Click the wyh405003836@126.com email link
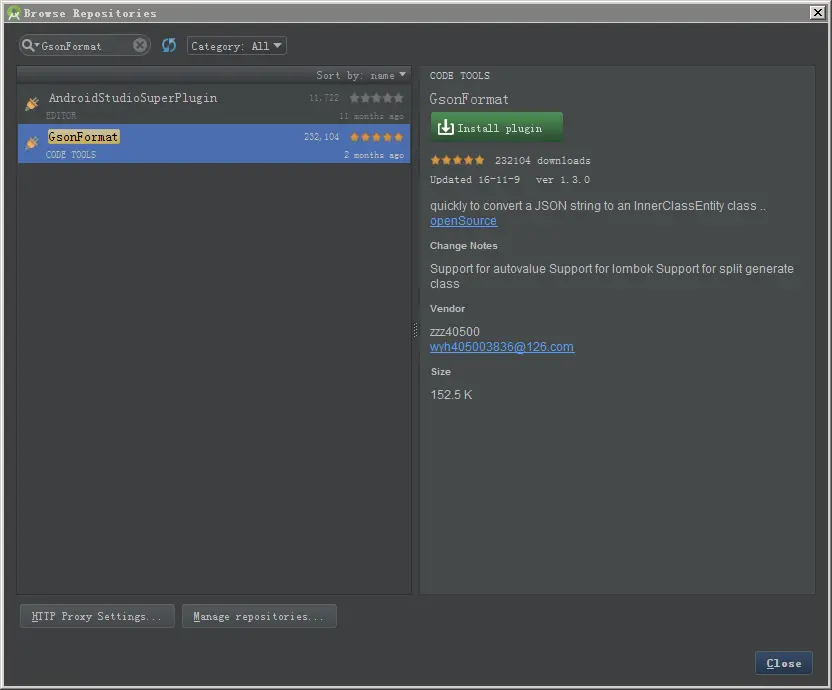This screenshot has width=832, height=690. coord(502,347)
